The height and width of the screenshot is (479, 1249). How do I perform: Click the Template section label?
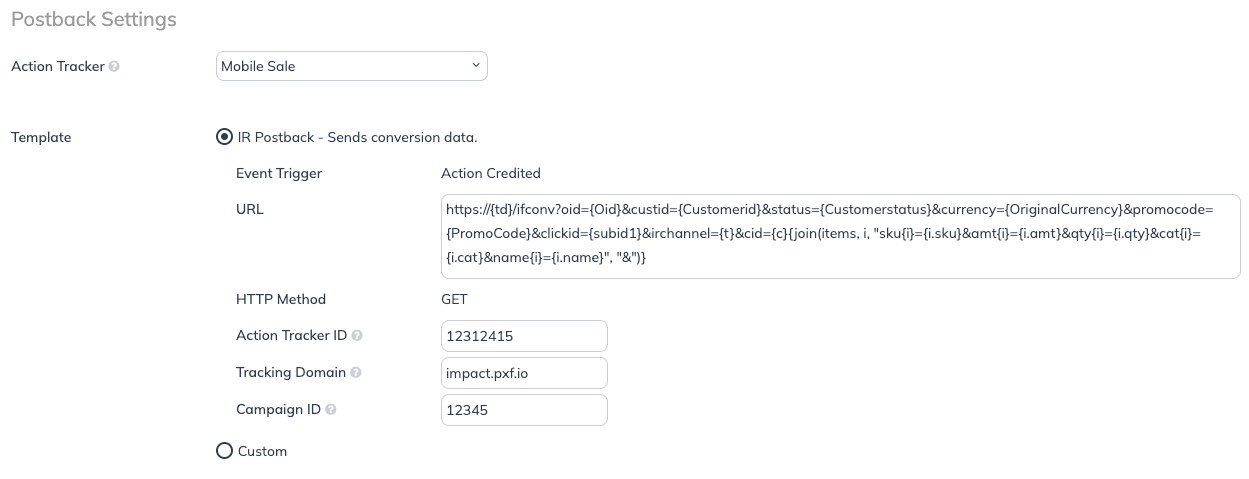(41, 137)
